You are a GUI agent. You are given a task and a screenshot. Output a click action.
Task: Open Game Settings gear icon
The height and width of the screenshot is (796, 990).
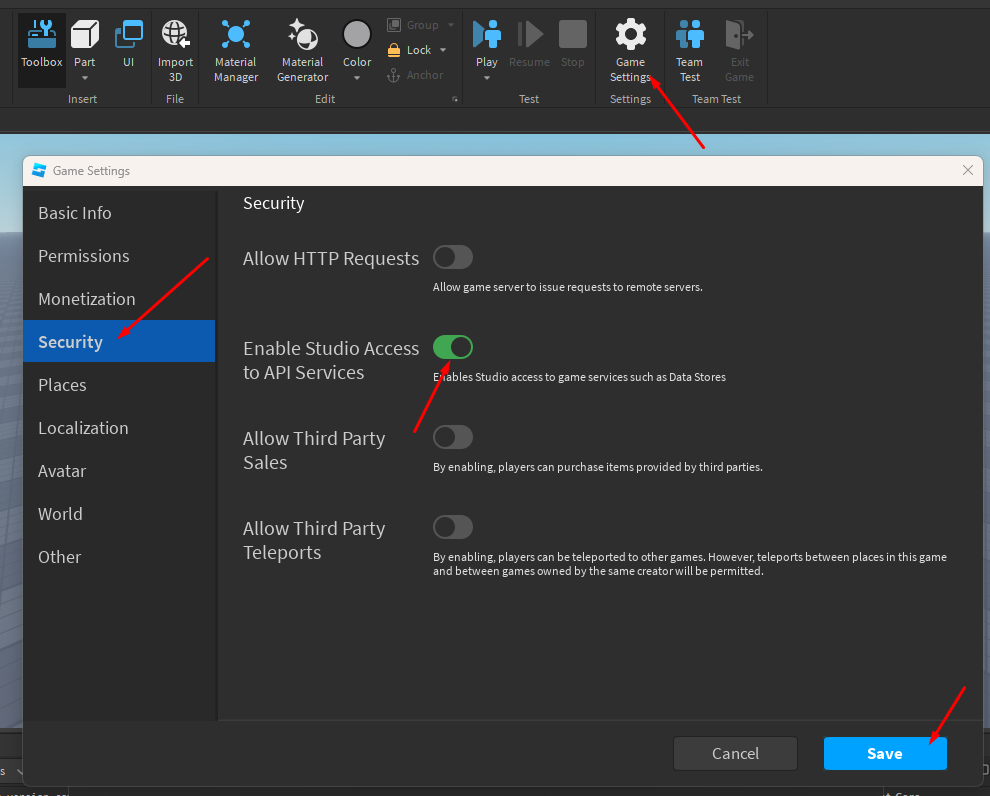pos(630,36)
